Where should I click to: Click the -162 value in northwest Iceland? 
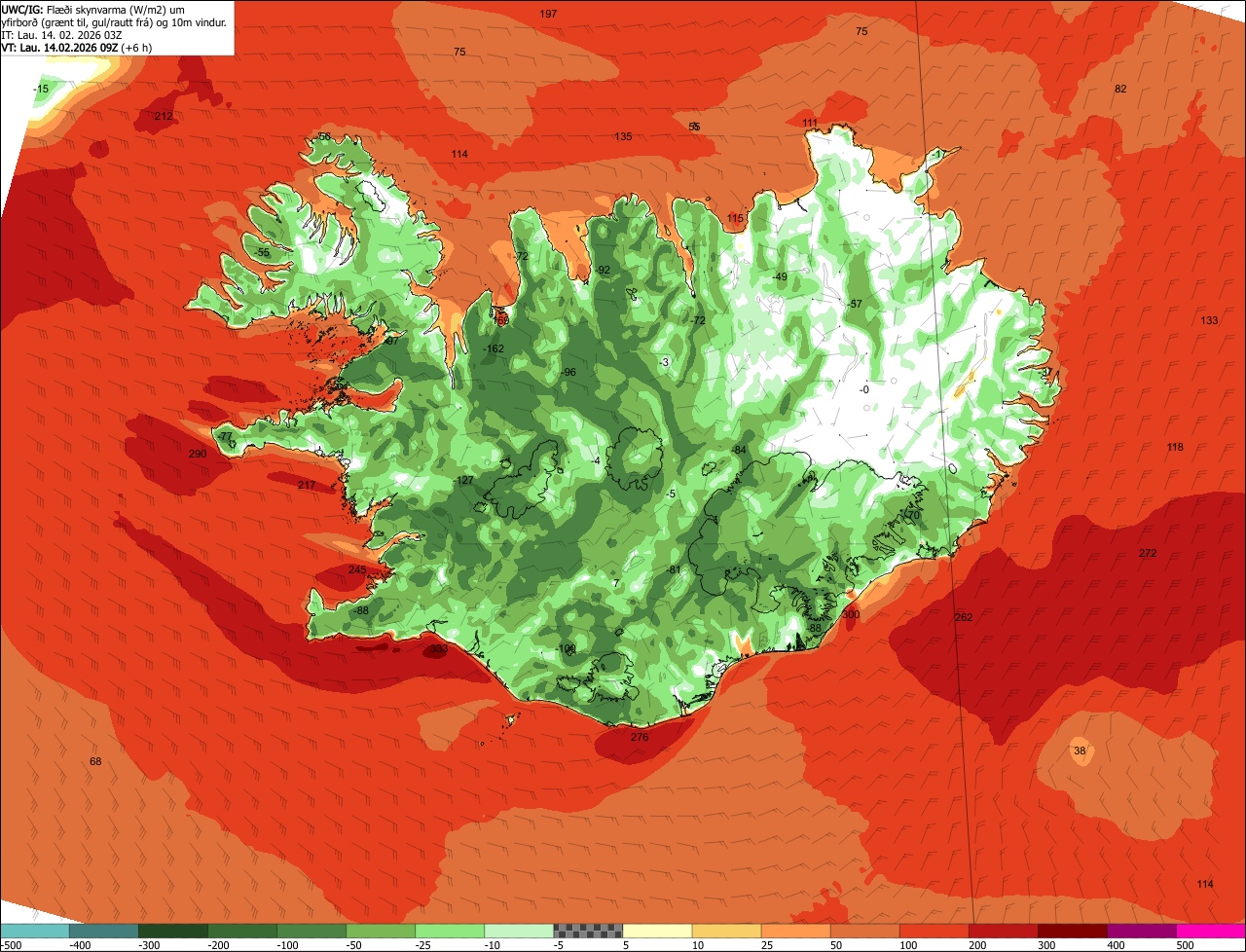pyautogui.click(x=494, y=349)
